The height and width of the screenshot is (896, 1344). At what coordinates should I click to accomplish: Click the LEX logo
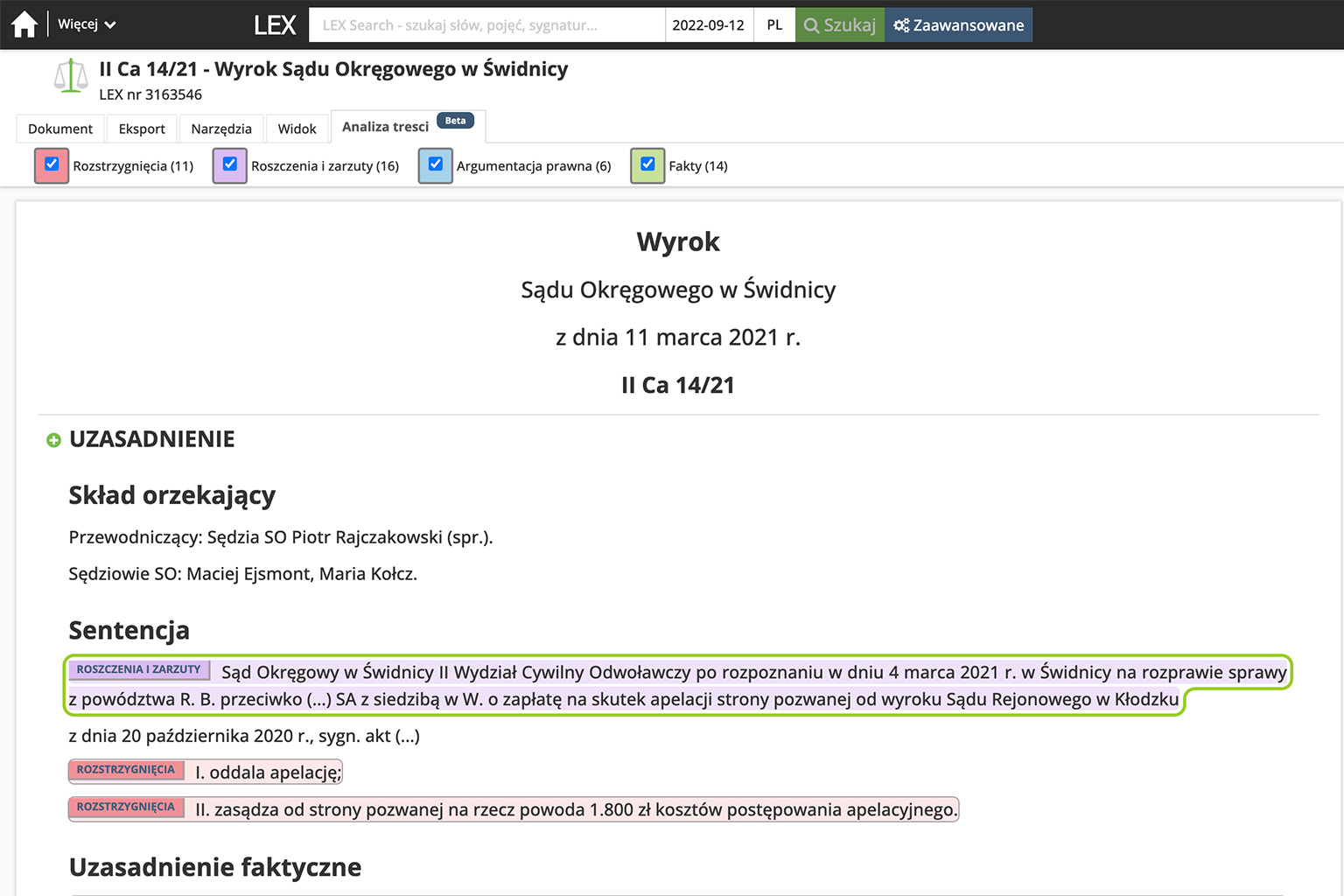point(275,25)
